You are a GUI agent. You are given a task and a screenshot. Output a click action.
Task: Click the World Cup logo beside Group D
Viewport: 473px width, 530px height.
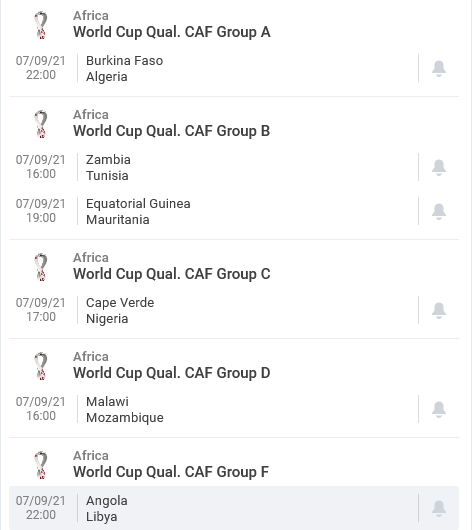41,366
